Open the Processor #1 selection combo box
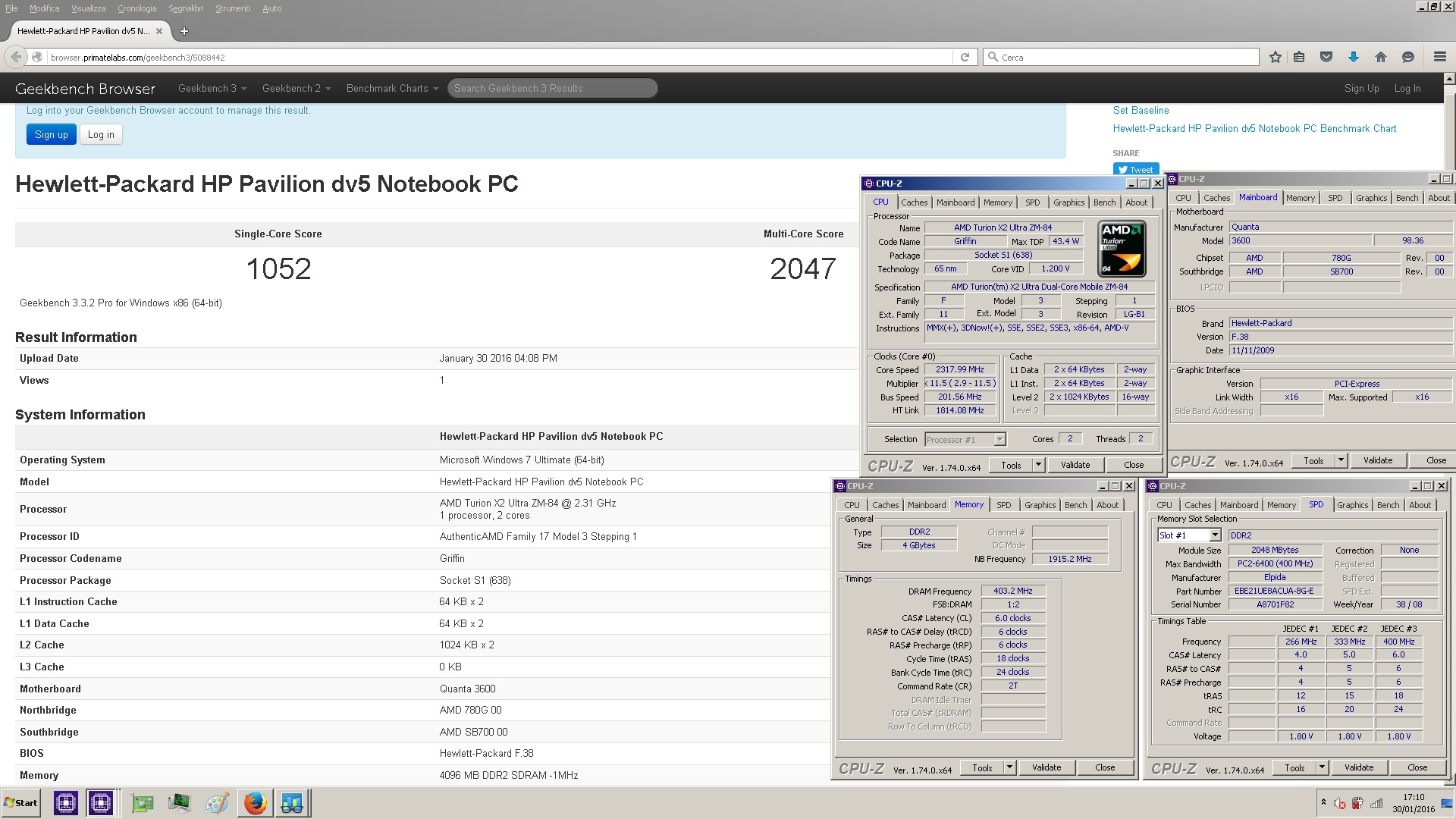1456x819 pixels. (965, 440)
